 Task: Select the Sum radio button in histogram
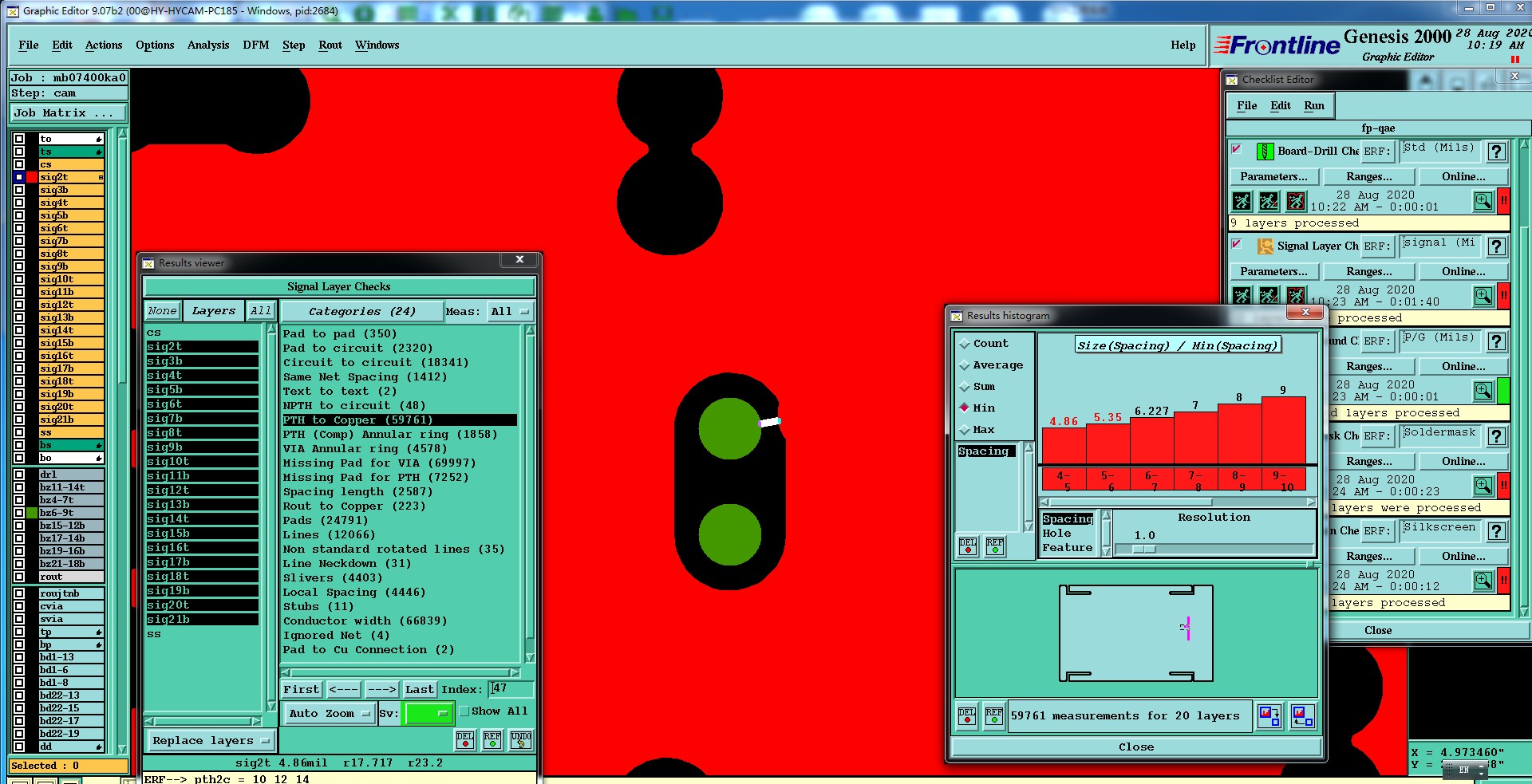pos(965,387)
